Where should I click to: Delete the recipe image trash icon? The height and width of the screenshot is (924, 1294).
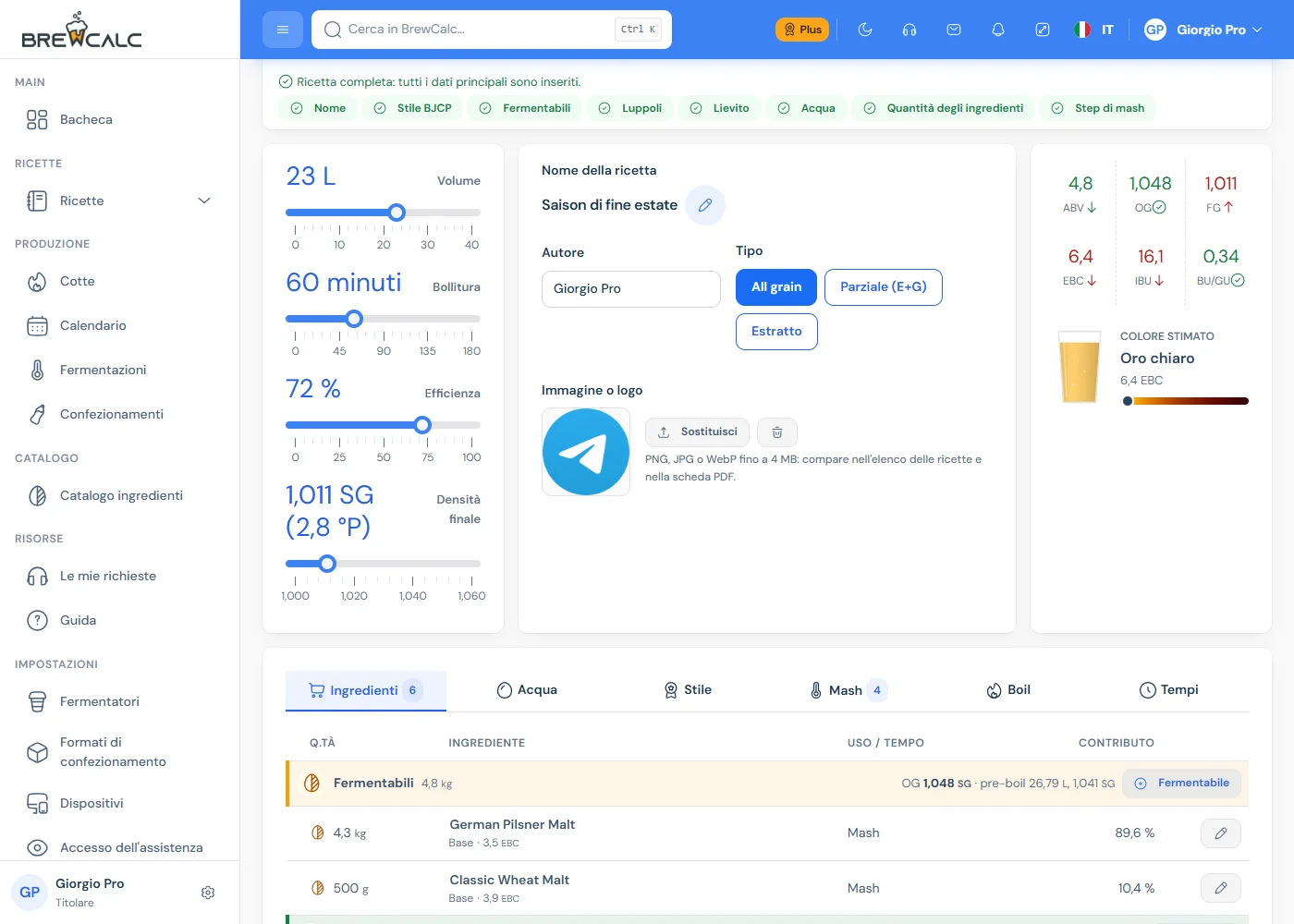(777, 432)
